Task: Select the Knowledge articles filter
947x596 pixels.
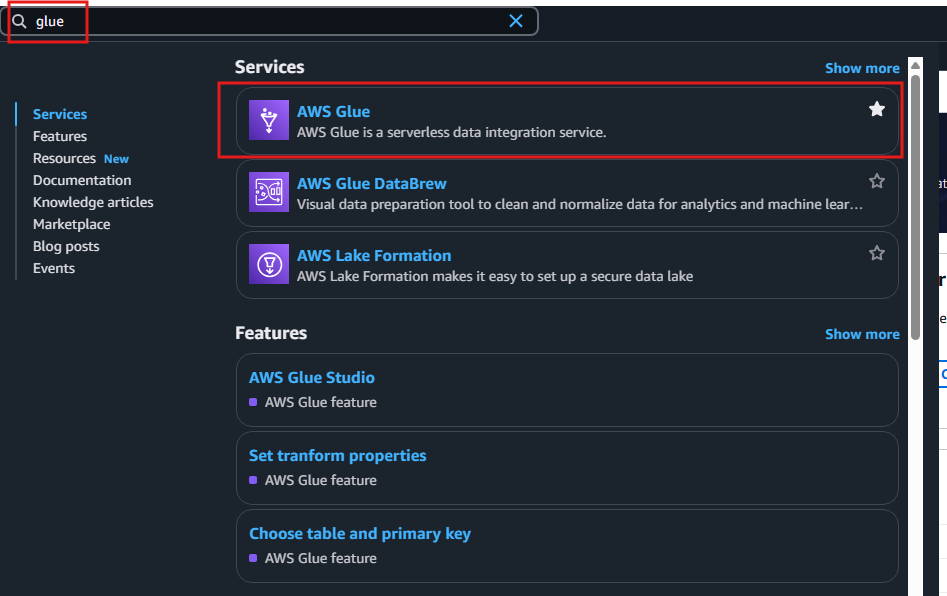Action: point(93,202)
